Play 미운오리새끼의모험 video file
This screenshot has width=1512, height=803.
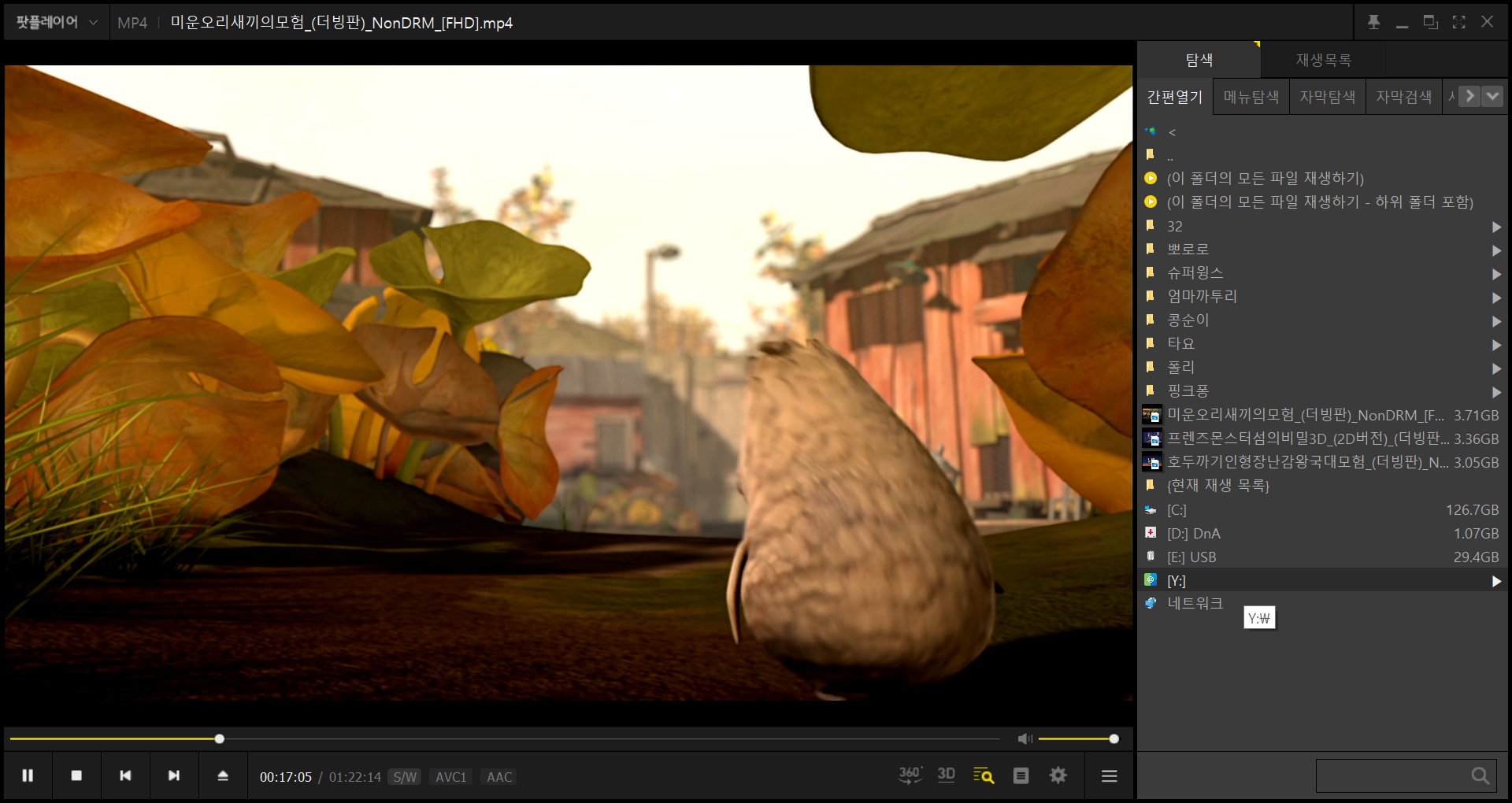[x=1323, y=415]
